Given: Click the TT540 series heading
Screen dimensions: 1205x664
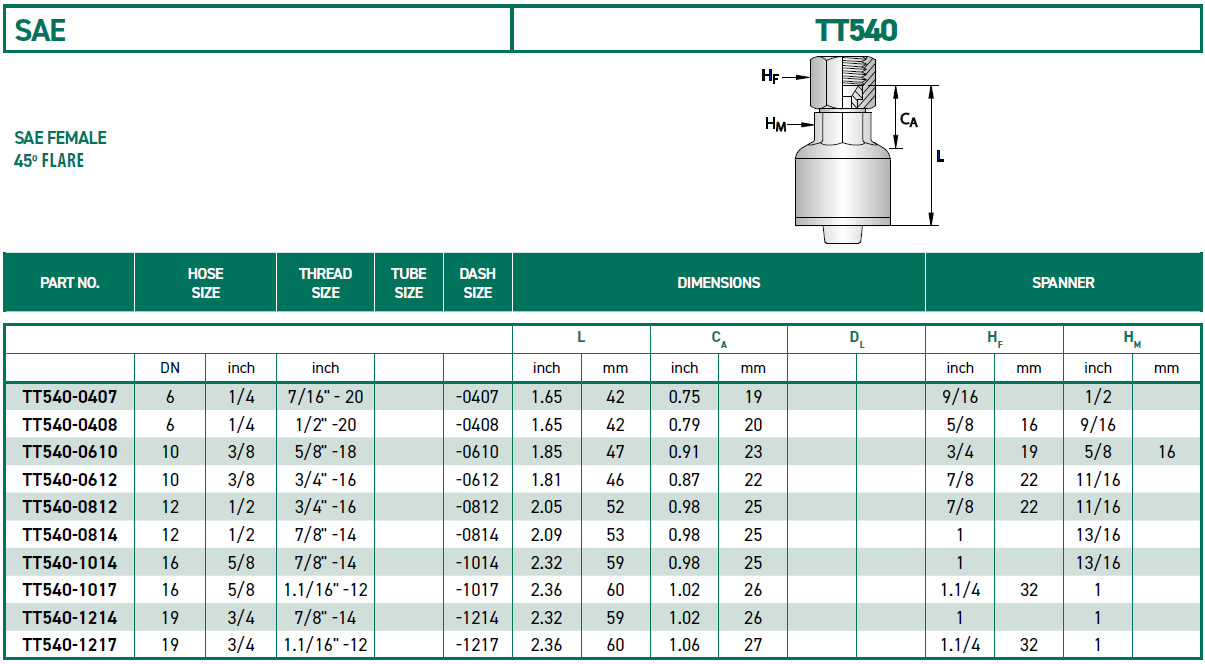Looking at the screenshot, I should (x=856, y=29).
